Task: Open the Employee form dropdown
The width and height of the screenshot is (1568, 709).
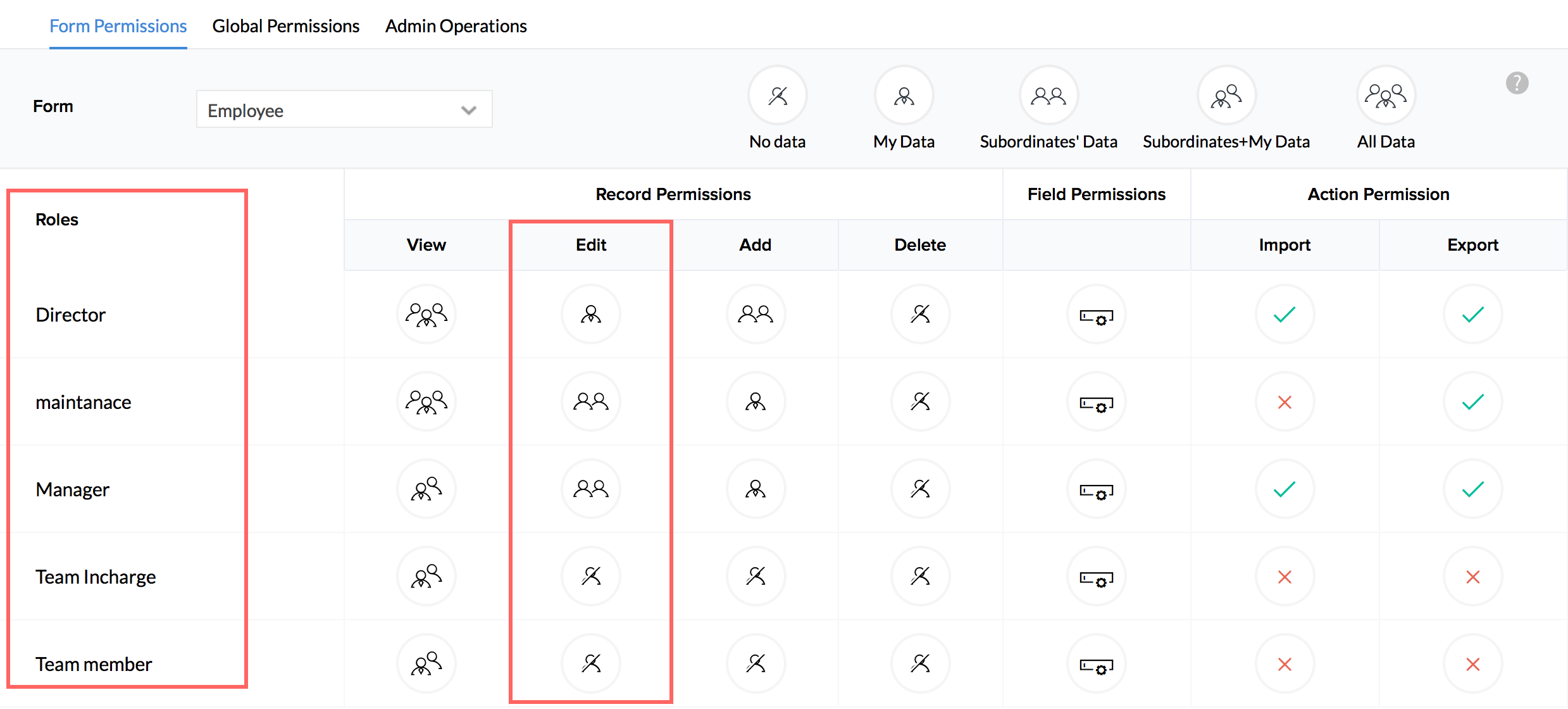Action: (x=344, y=110)
